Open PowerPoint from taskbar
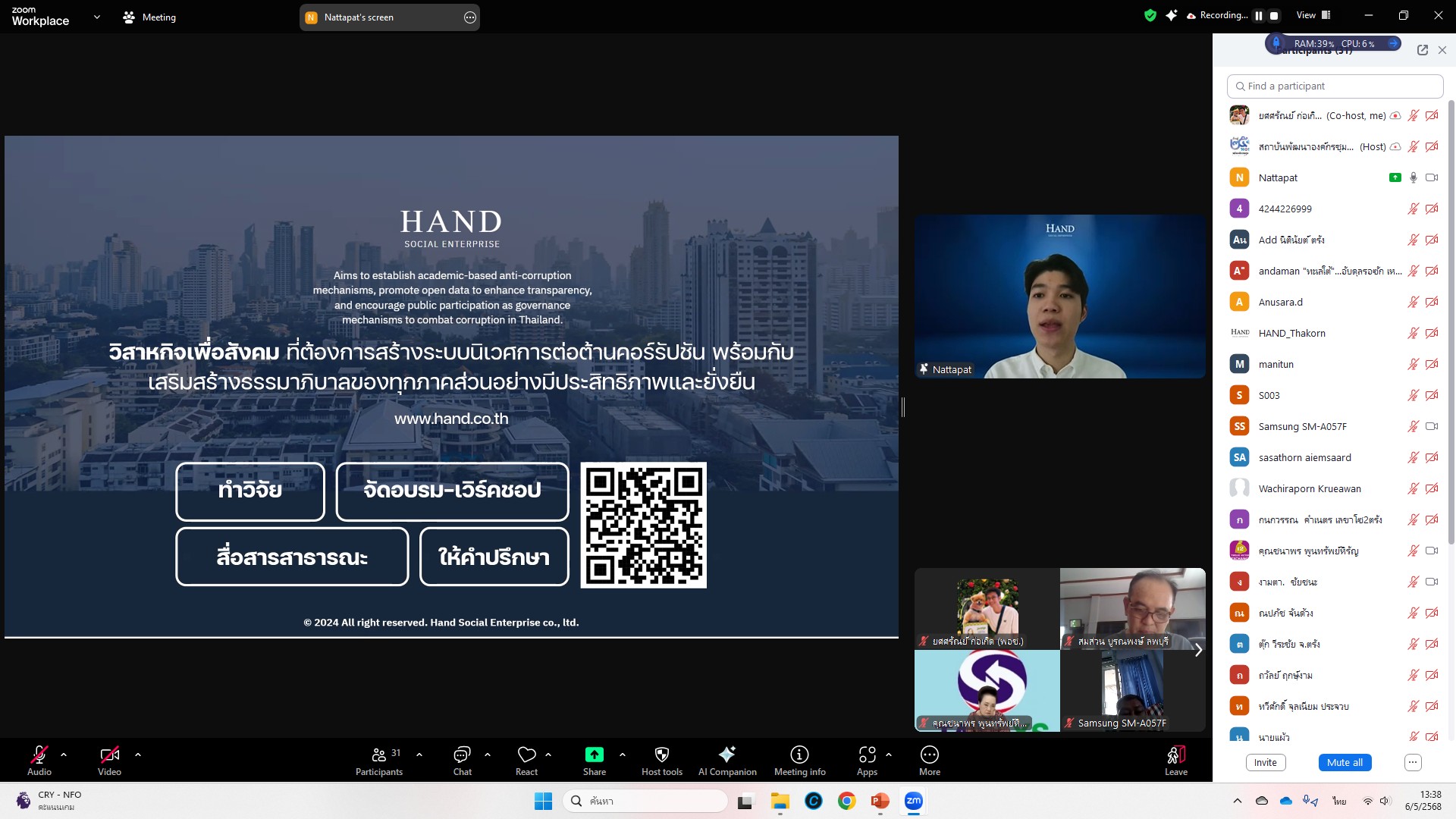 [x=880, y=801]
